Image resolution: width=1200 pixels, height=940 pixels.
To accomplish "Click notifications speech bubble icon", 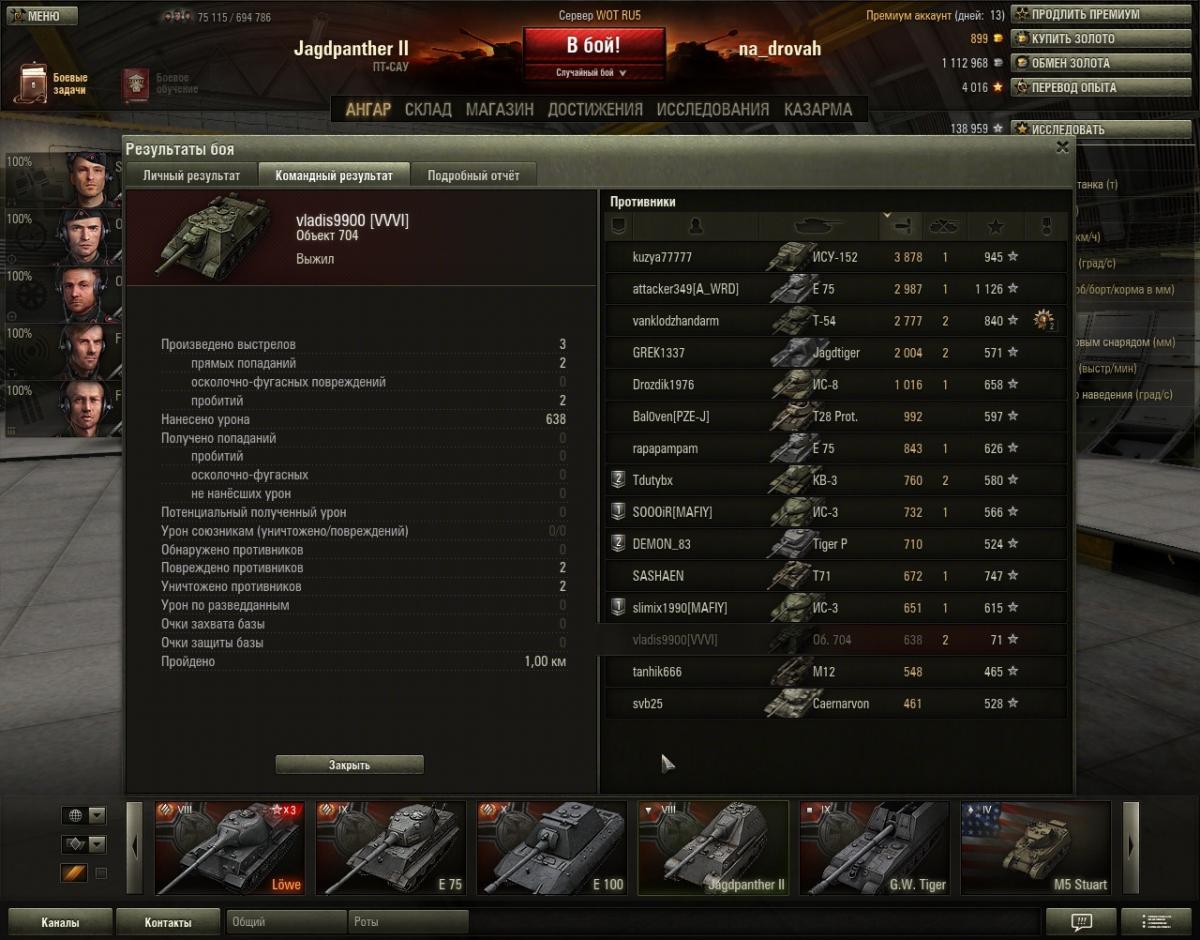I will [x=1081, y=921].
